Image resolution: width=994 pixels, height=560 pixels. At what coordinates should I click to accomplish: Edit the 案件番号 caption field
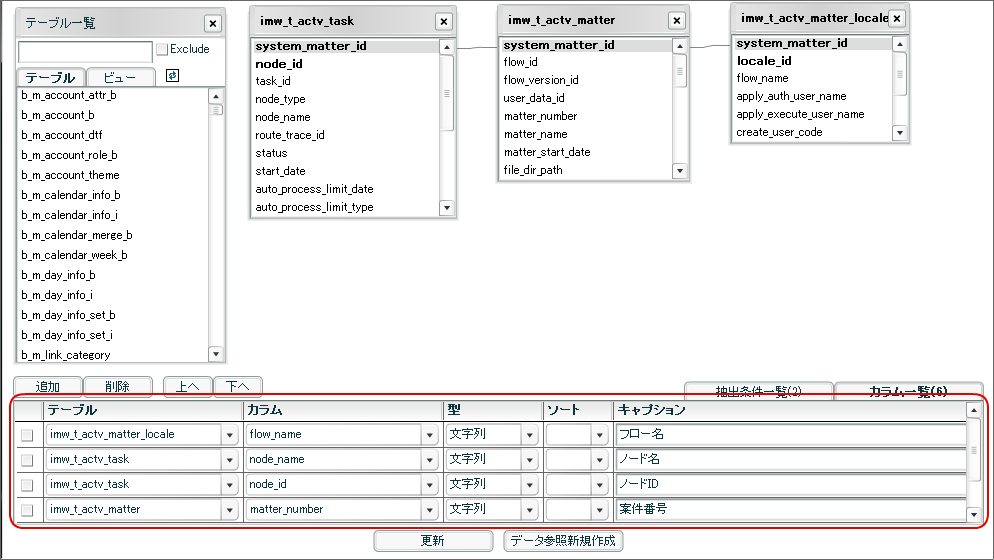(x=791, y=509)
